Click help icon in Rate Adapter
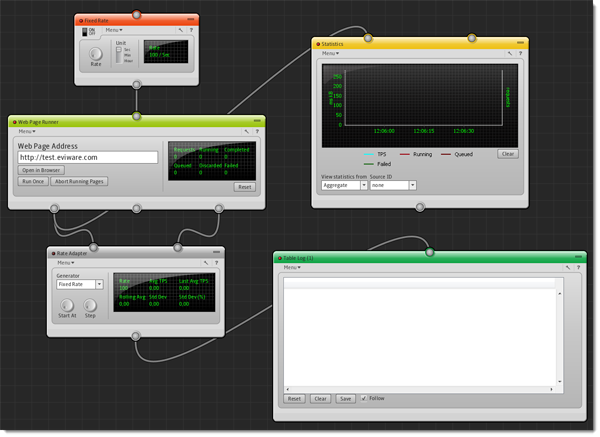The image size is (600, 437). pyautogui.click(x=217, y=263)
